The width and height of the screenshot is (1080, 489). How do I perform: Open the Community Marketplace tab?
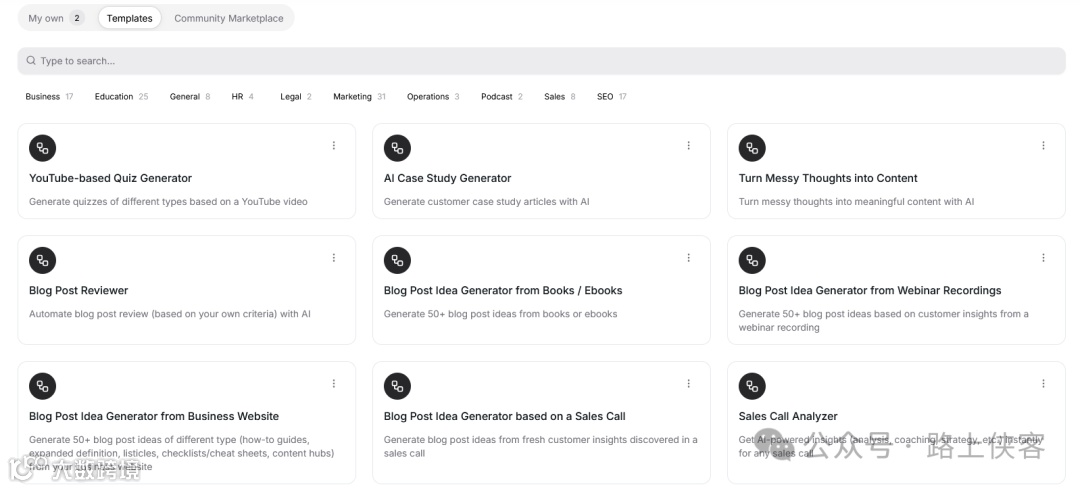coord(228,18)
